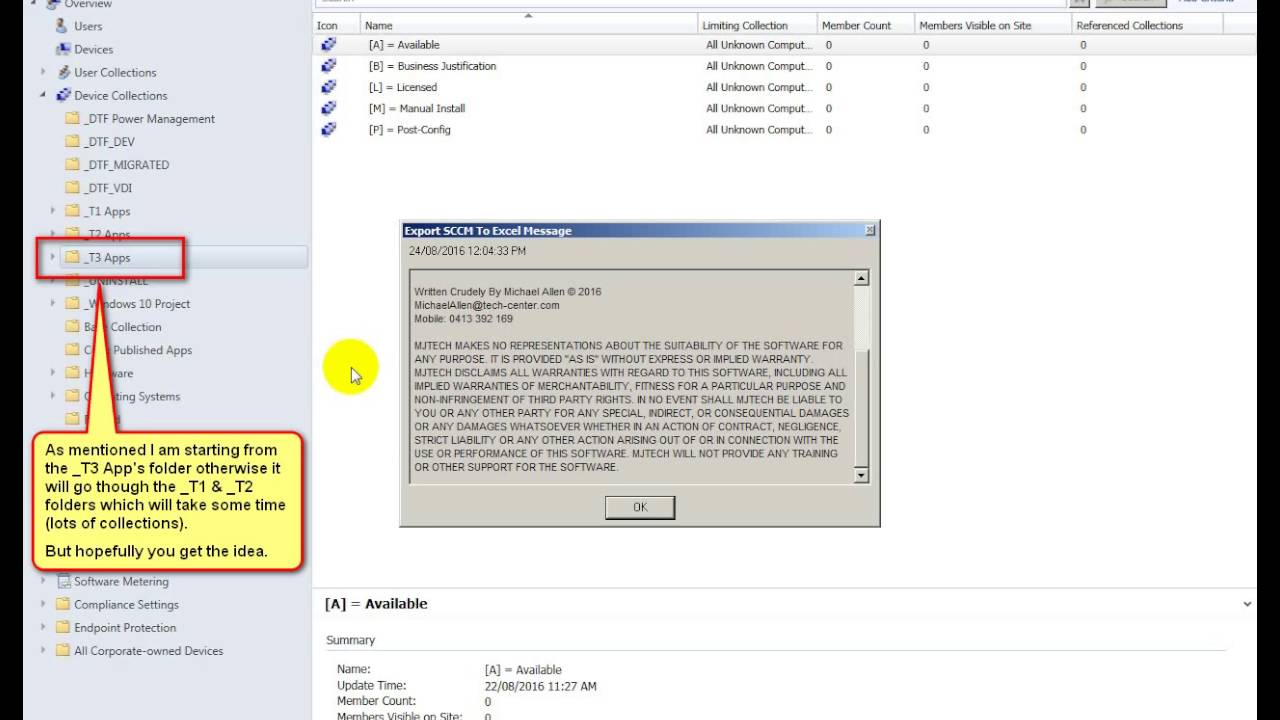
Task: Click the Device Collections icon
Action: point(64,95)
